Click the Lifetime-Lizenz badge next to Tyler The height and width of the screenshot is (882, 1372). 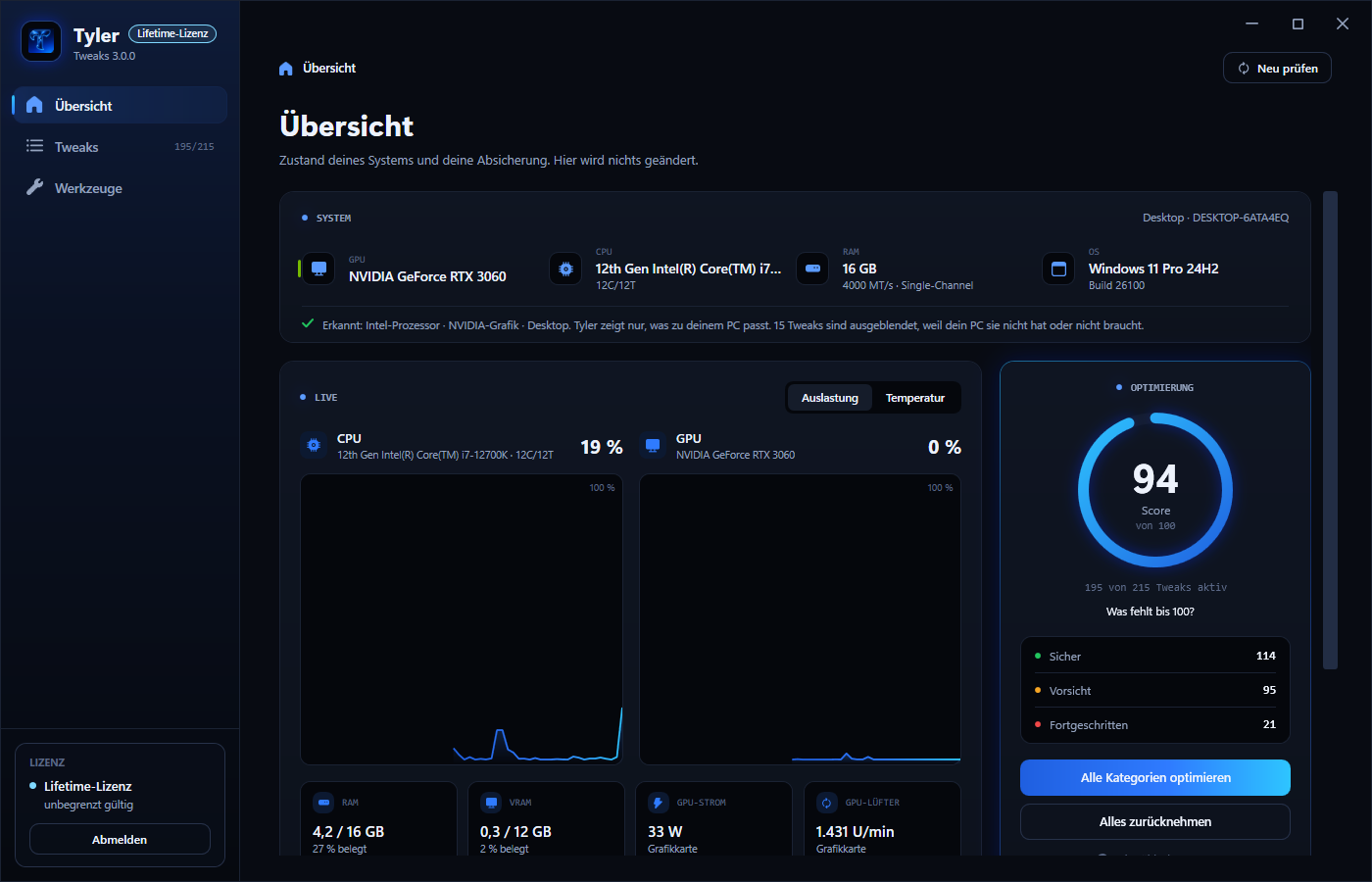tap(172, 33)
